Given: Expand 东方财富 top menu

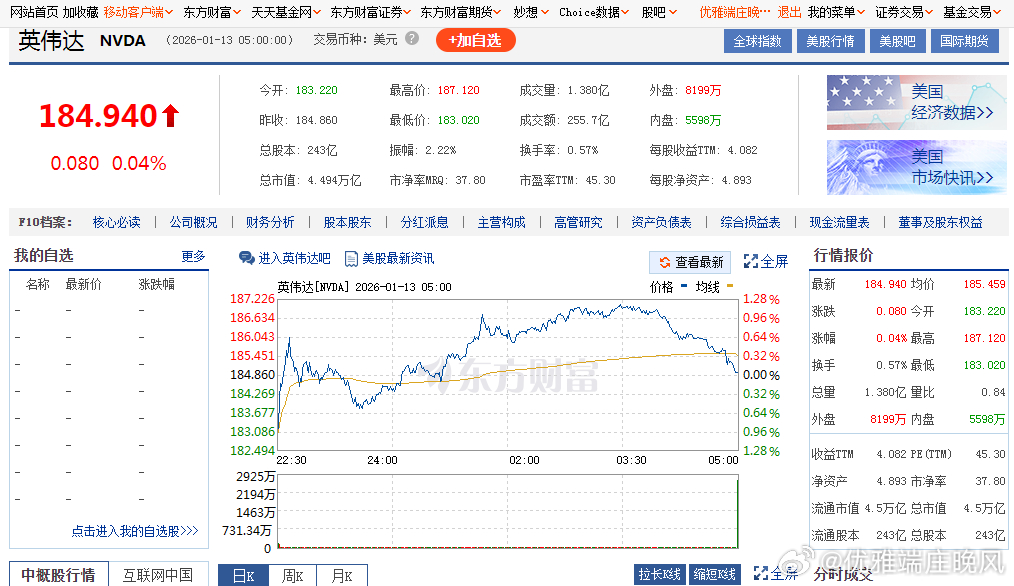Looking at the screenshot, I should (x=212, y=12).
